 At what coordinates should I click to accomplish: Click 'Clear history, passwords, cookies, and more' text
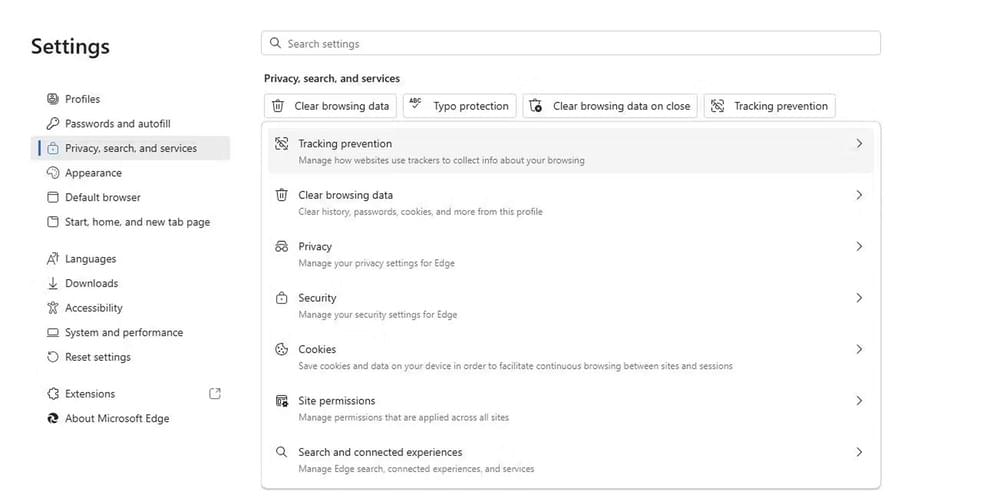click(x=420, y=212)
